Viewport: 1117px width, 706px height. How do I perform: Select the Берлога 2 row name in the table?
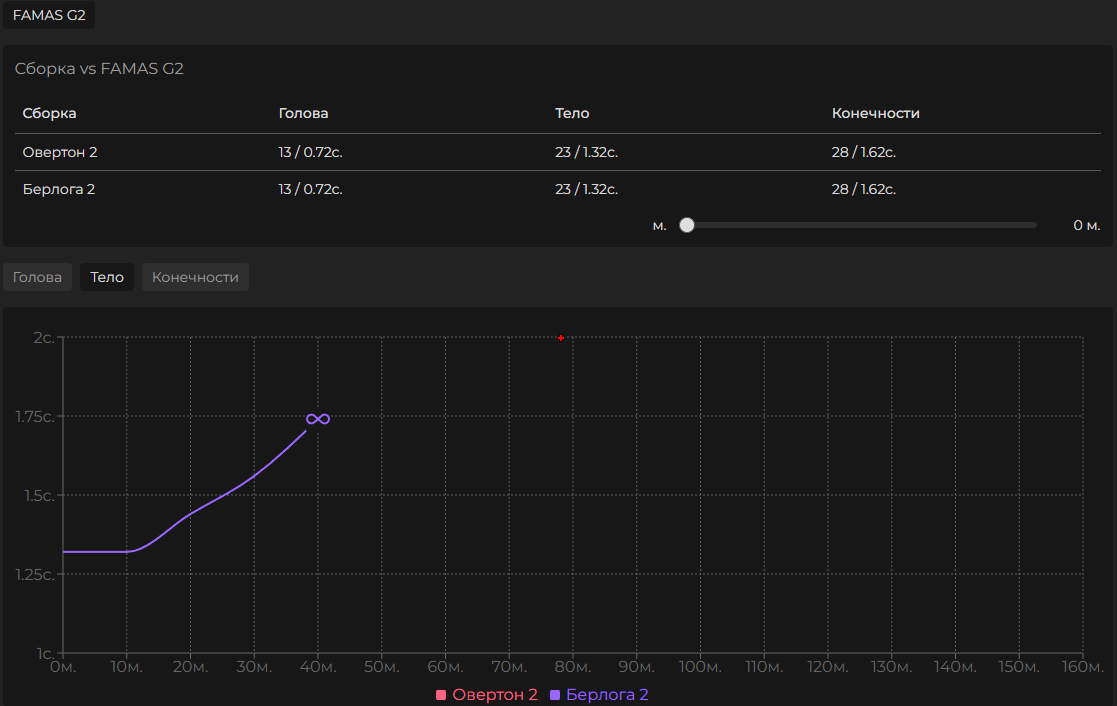[59, 189]
